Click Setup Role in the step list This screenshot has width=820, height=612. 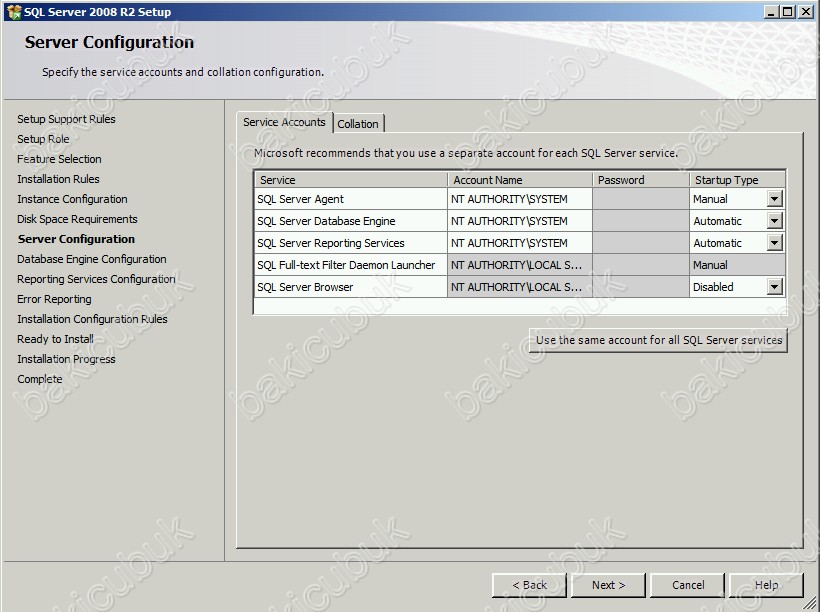click(43, 139)
